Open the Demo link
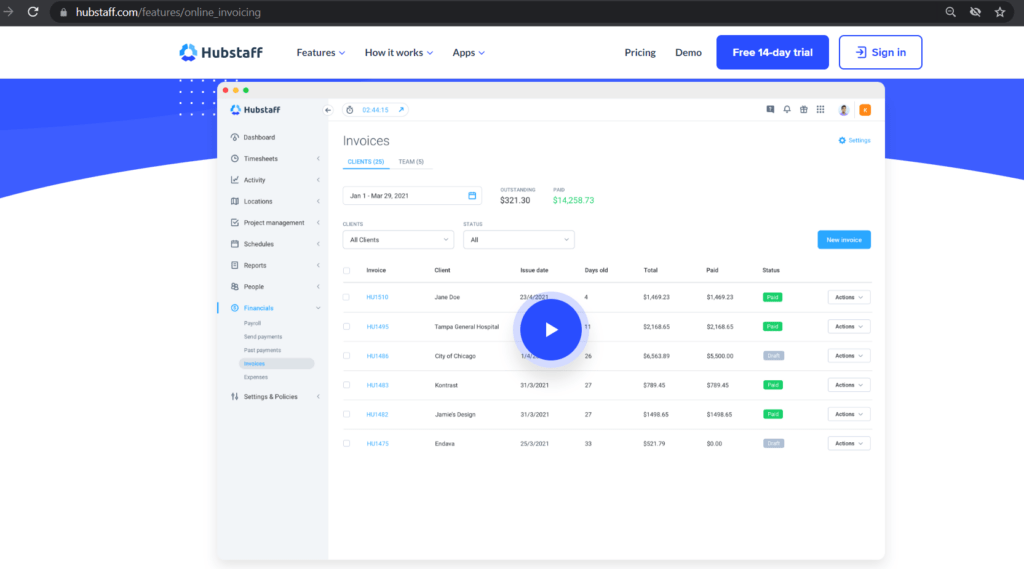The height and width of the screenshot is (569, 1024). click(x=688, y=52)
